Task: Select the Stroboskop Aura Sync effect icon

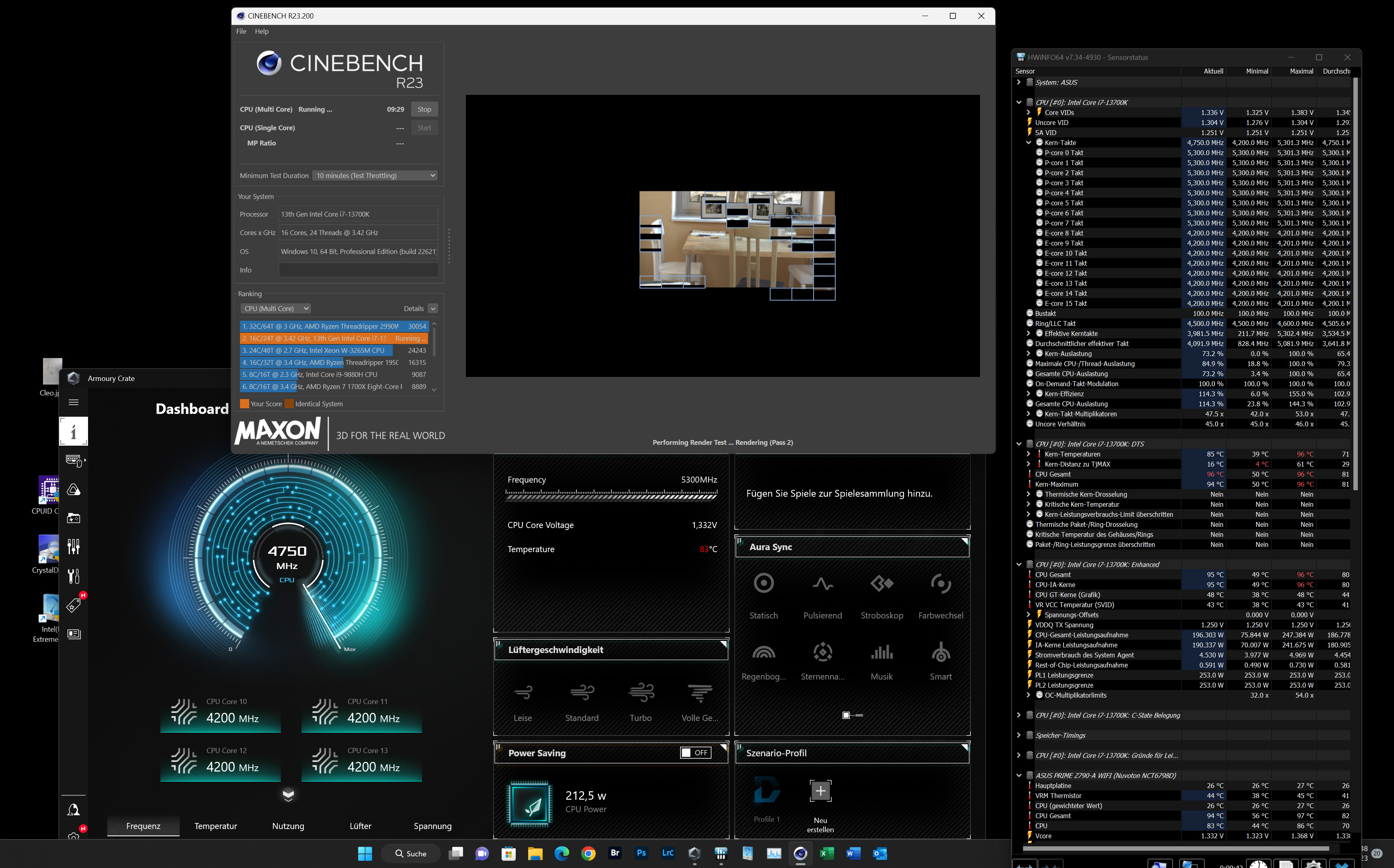Action: 881,584
